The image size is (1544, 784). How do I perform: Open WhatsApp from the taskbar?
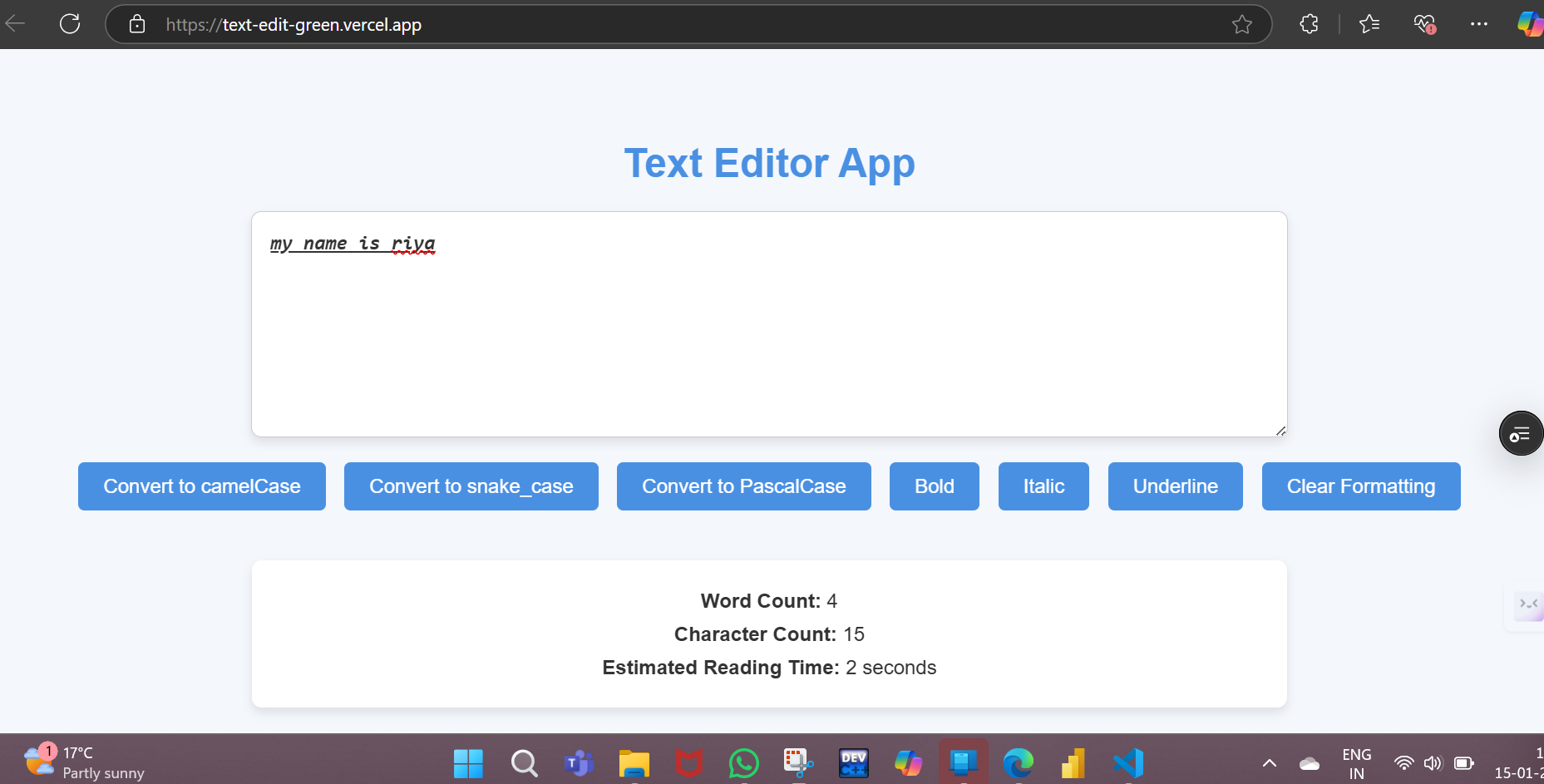point(743,762)
